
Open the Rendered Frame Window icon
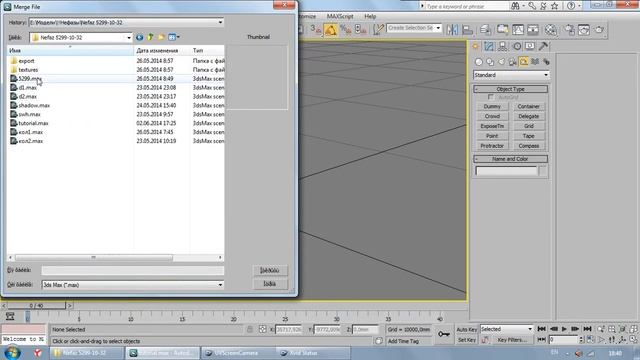click(584, 29)
